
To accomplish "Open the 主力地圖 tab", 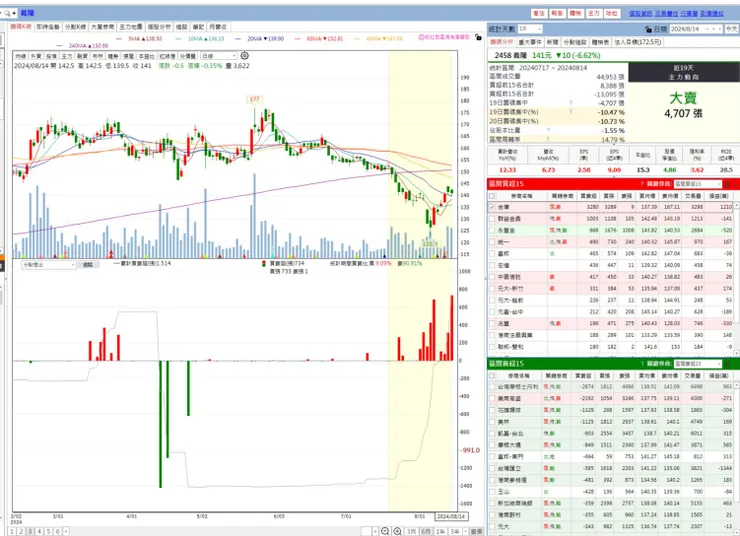I will [131, 27].
